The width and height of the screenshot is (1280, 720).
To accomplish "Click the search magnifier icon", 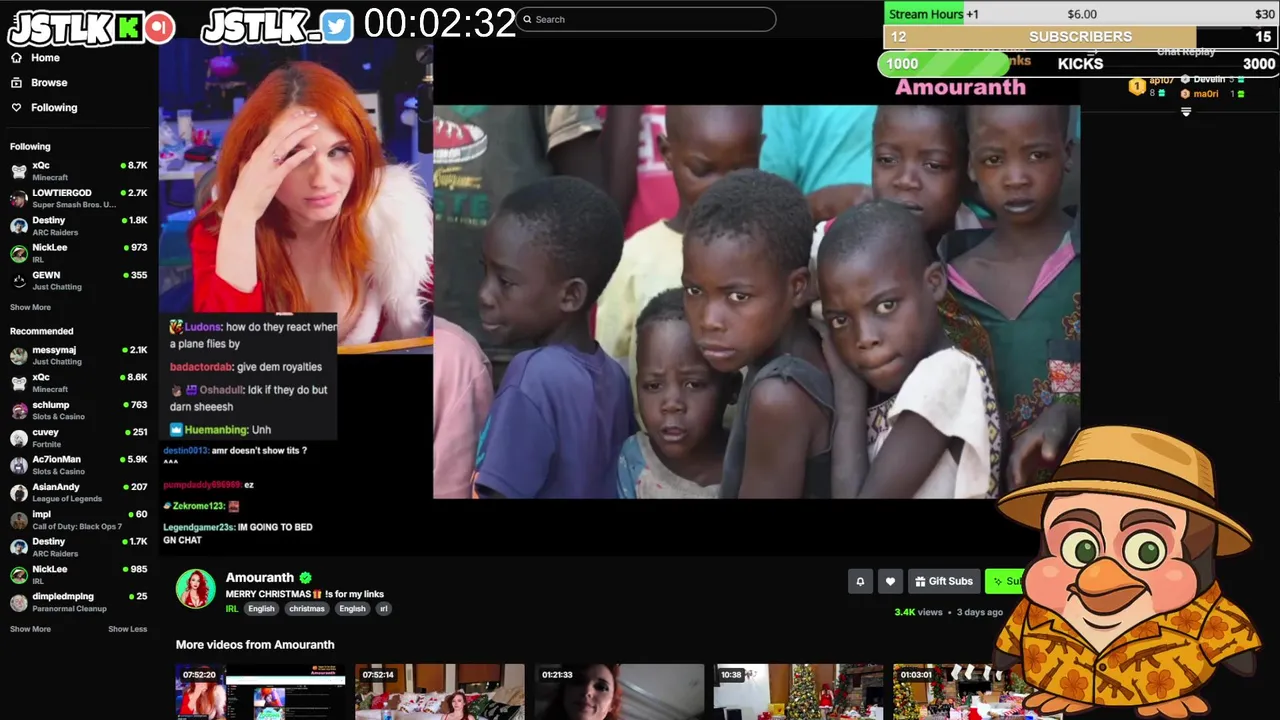I will [527, 19].
